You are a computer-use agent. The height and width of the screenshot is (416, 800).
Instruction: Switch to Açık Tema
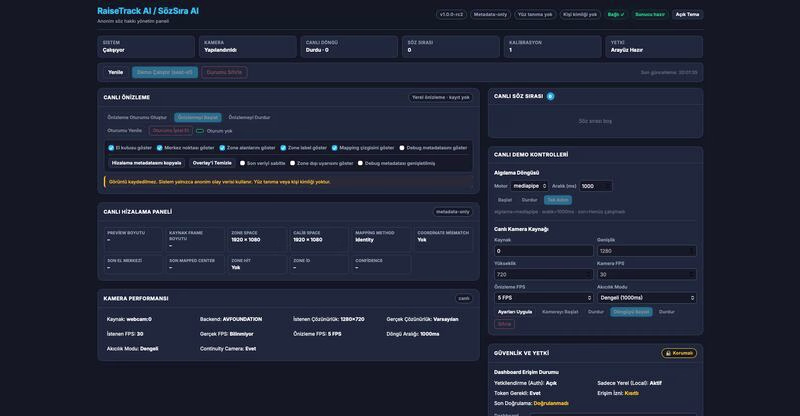tap(687, 15)
